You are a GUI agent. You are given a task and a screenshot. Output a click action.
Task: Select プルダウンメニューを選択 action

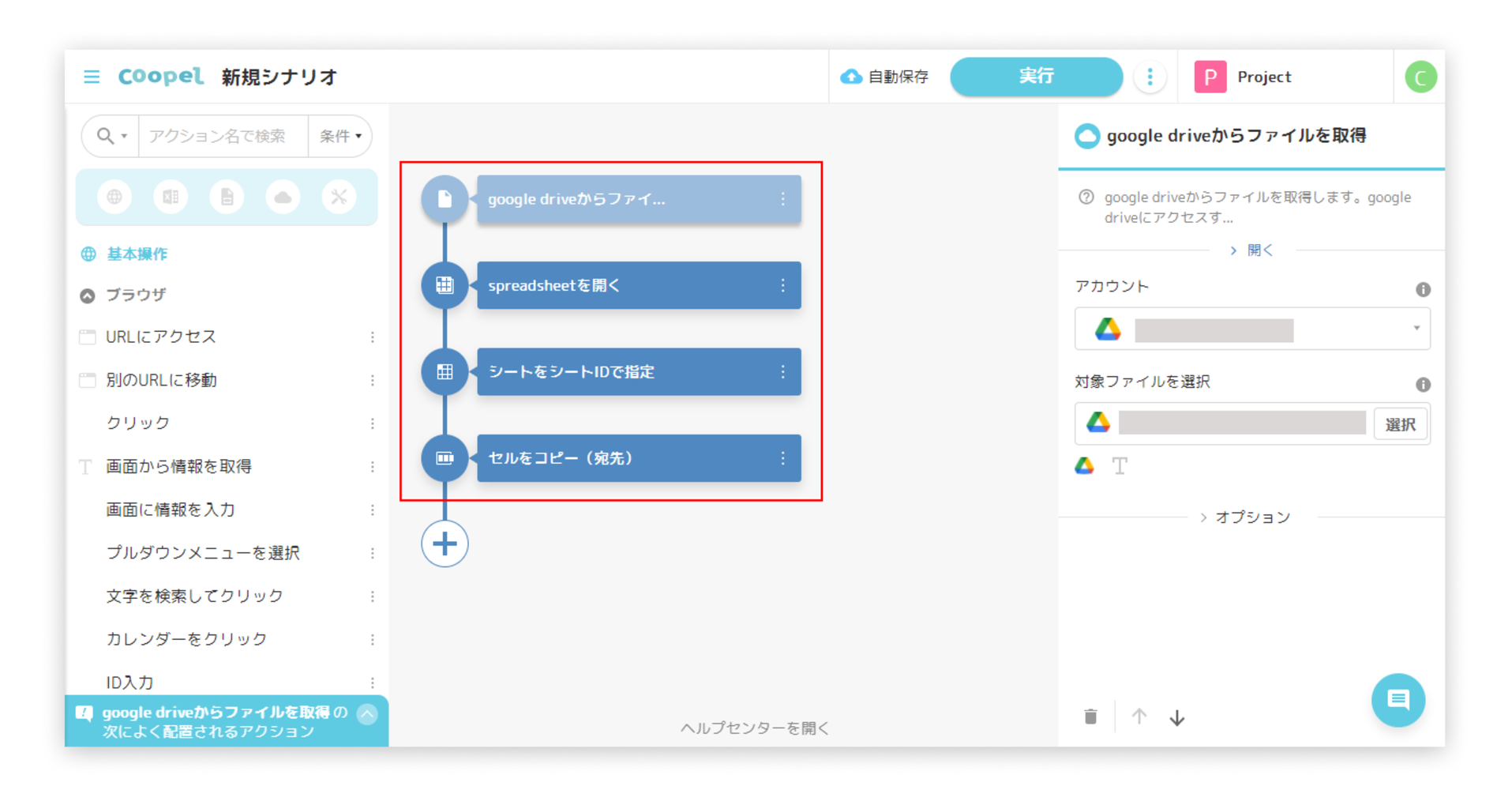[203, 552]
